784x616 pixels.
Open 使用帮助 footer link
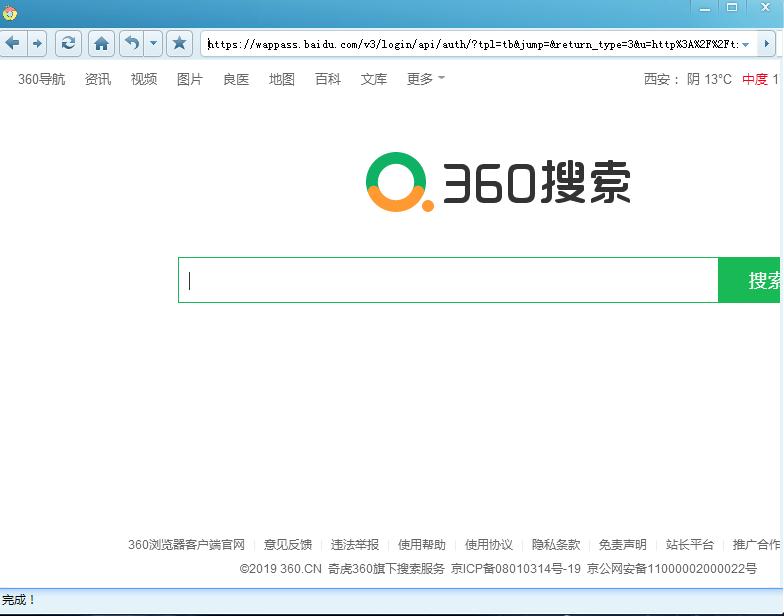[x=422, y=544]
